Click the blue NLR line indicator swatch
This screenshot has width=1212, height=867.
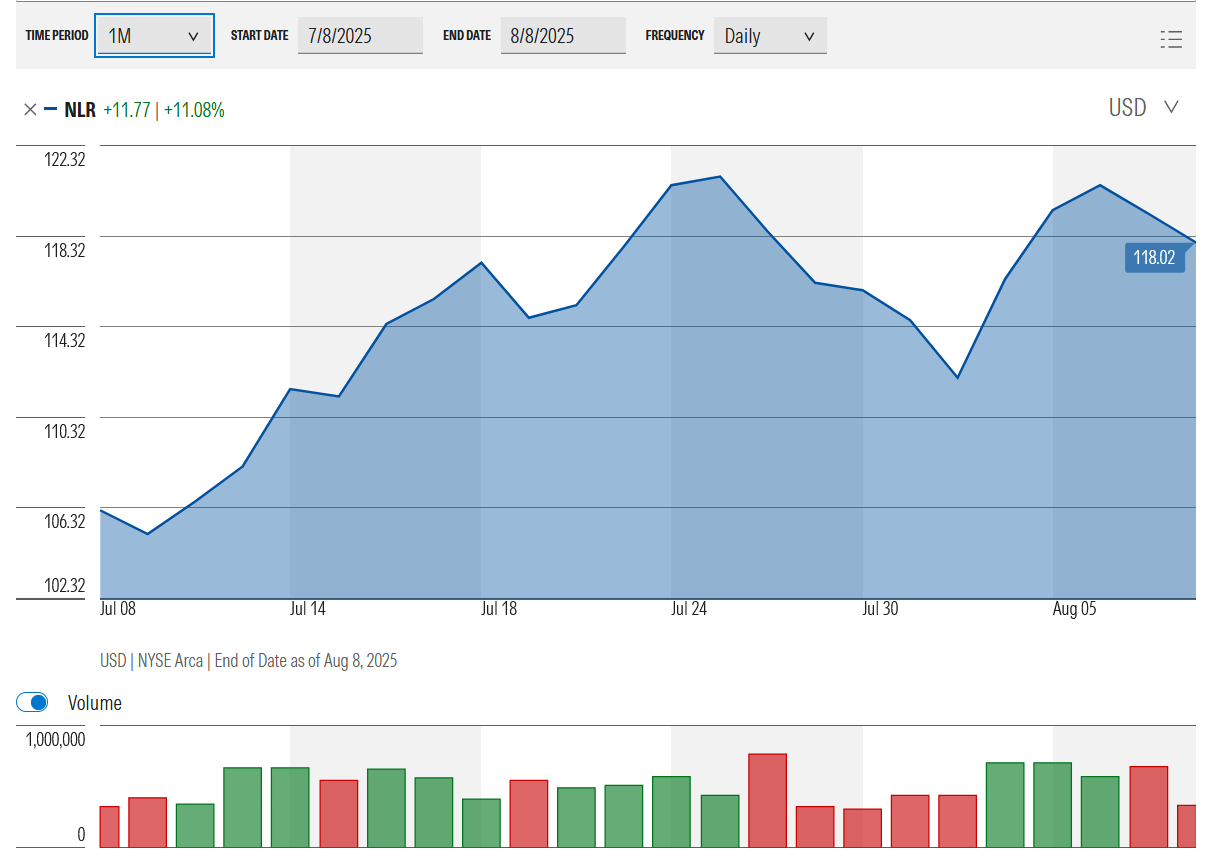coord(49,110)
